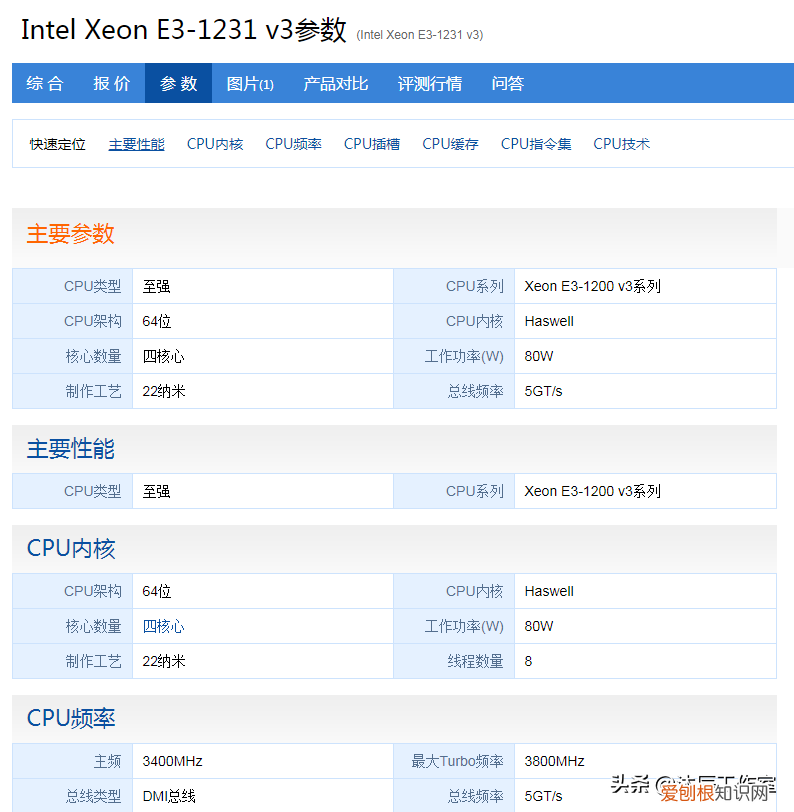Image resolution: width=794 pixels, height=812 pixels.
Task: Switch to the 报价 tab
Action: (x=111, y=84)
